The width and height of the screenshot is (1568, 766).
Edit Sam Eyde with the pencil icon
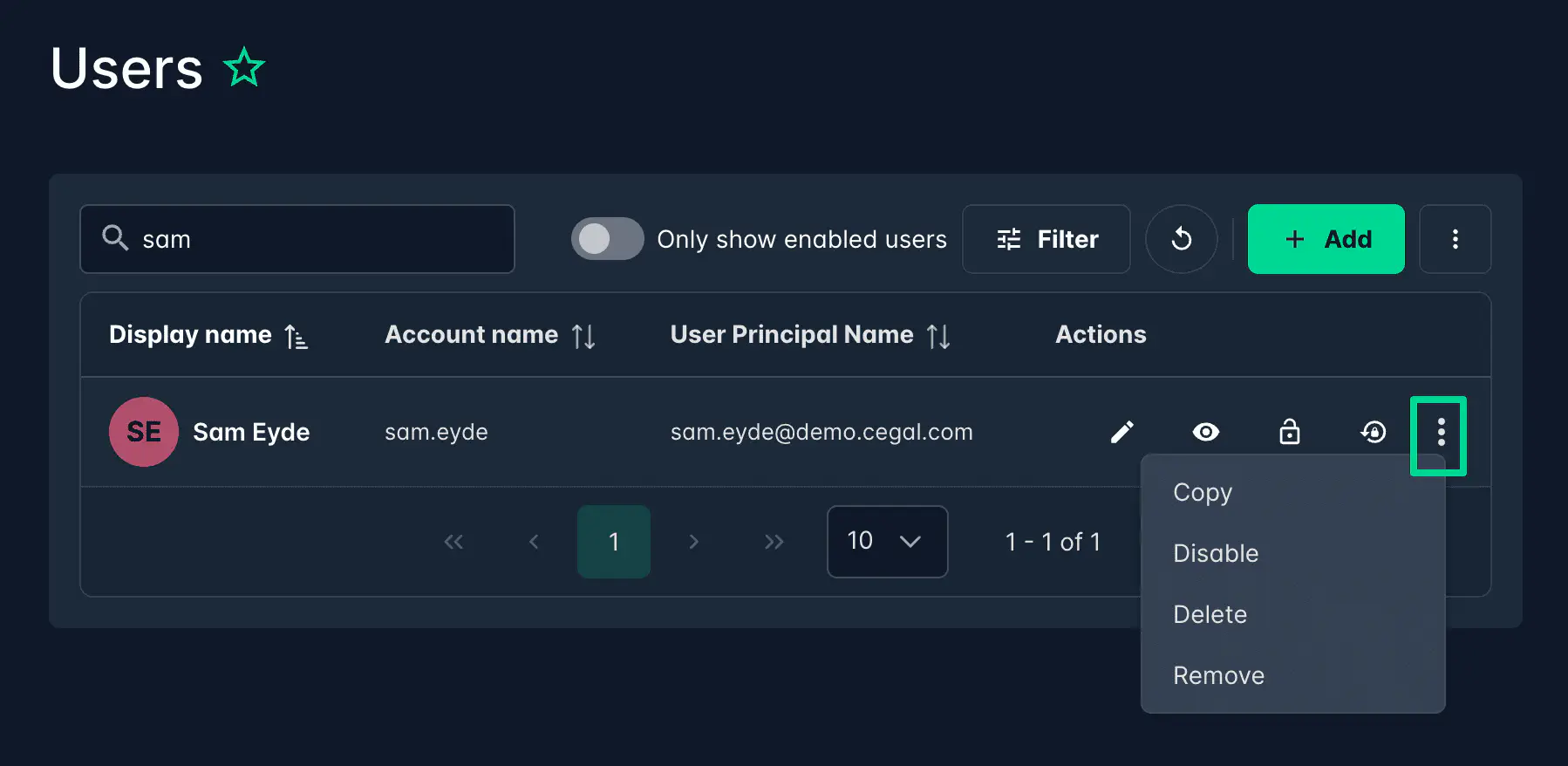[x=1121, y=432]
